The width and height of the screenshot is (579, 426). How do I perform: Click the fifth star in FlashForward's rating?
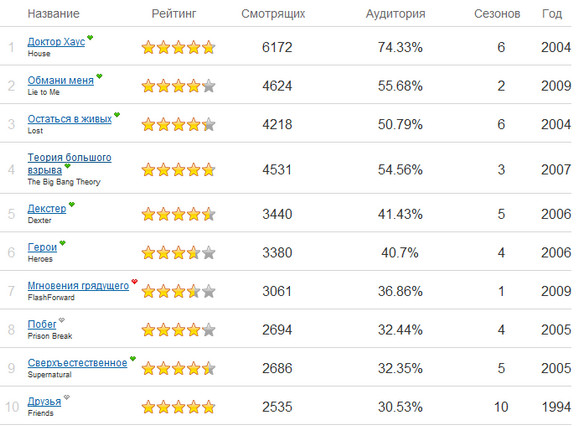pyautogui.click(x=209, y=292)
